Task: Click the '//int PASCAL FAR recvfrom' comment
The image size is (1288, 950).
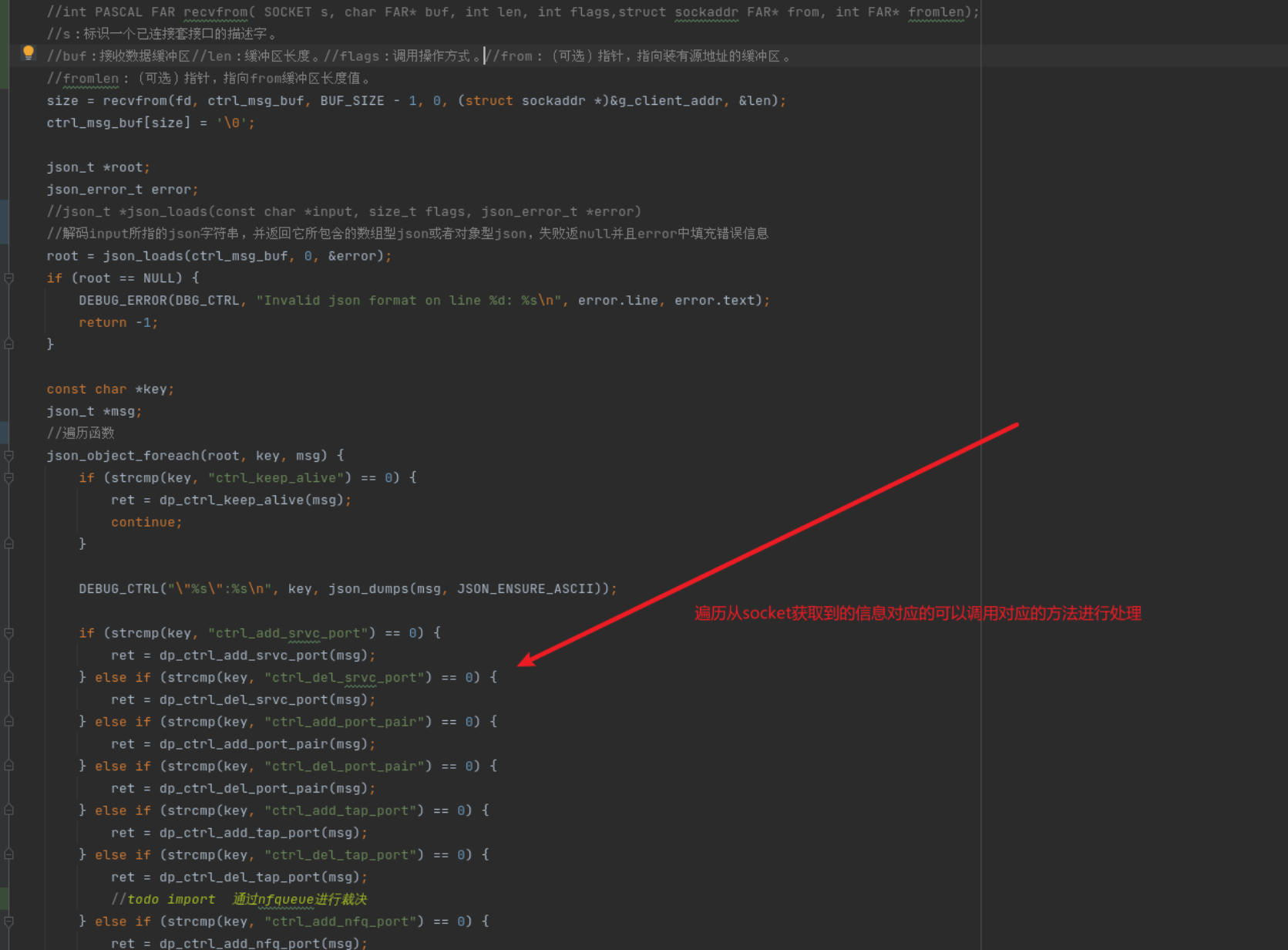Action: tap(513, 12)
